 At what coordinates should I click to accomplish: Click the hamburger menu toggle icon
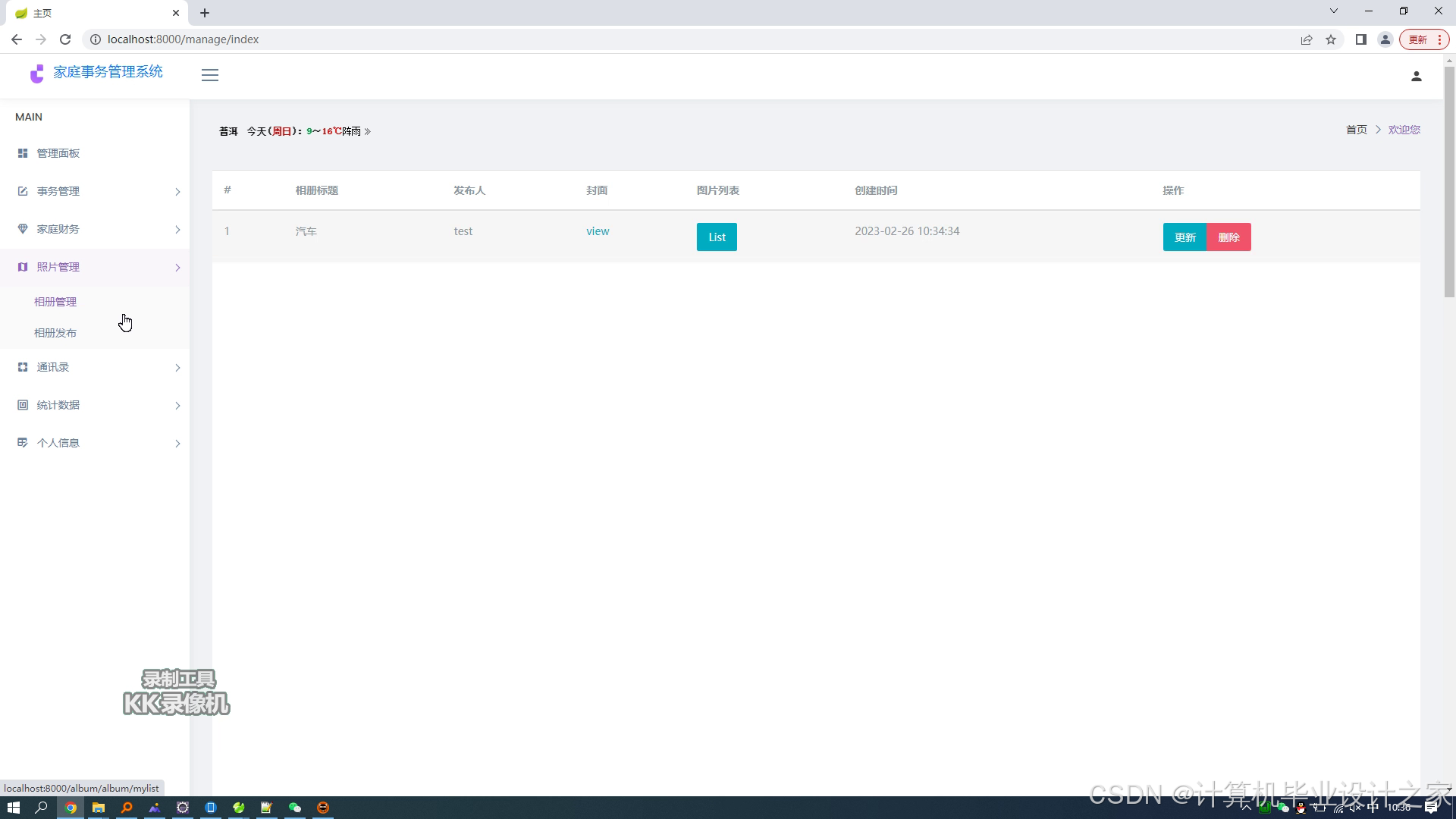point(210,75)
